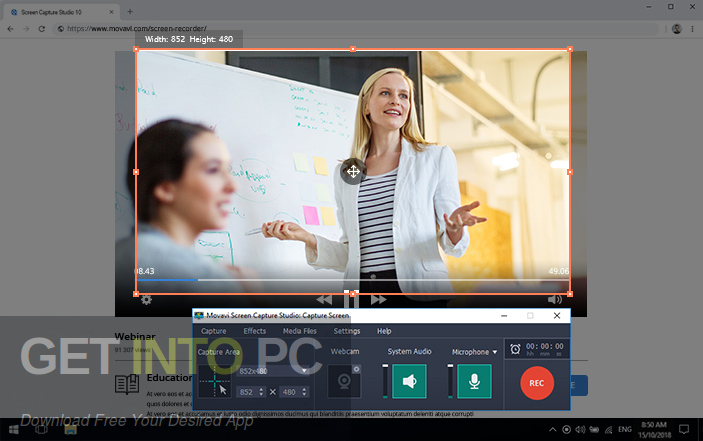The image size is (703, 441).
Task: Open the Windows notification center
Action: click(x=684, y=429)
